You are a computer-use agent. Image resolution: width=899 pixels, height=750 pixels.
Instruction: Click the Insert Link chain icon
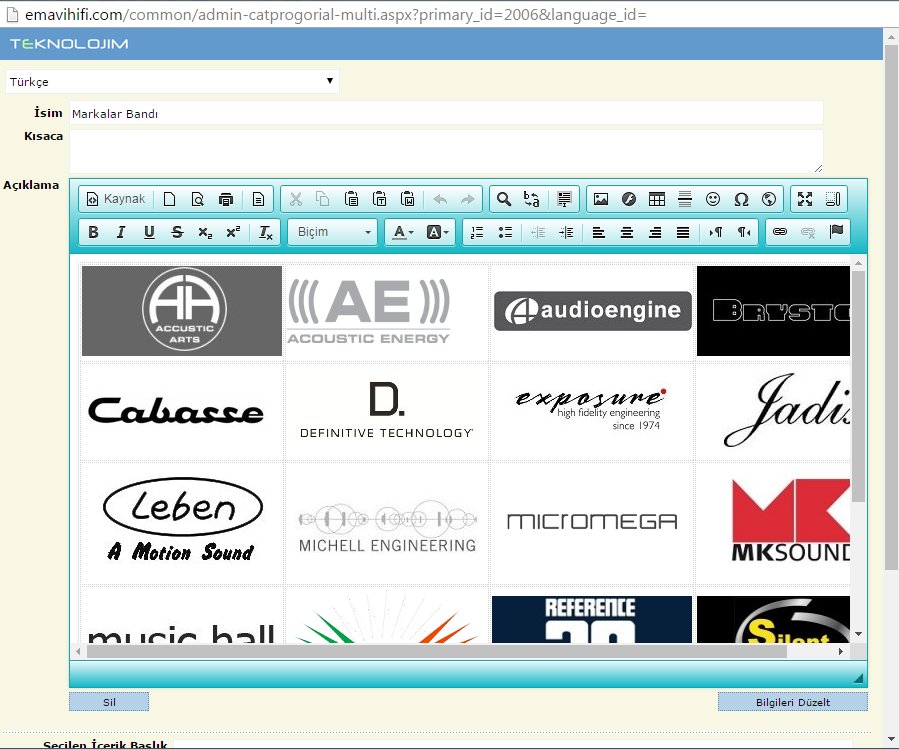click(x=780, y=232)
